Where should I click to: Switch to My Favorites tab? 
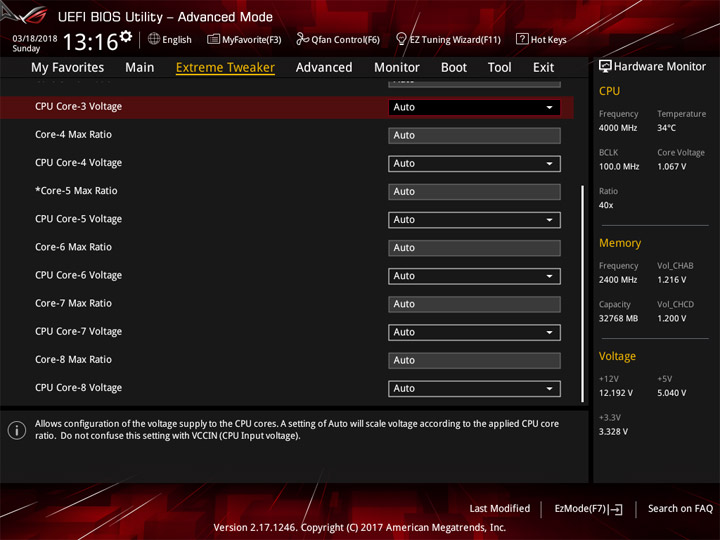click(68, 68)
